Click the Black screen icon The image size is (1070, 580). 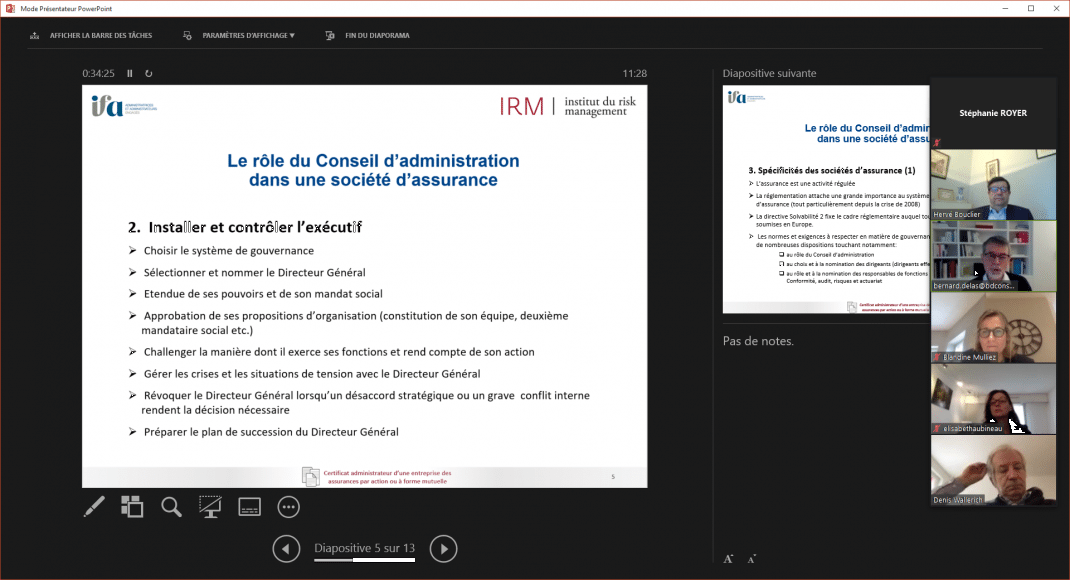pos(209,506)
